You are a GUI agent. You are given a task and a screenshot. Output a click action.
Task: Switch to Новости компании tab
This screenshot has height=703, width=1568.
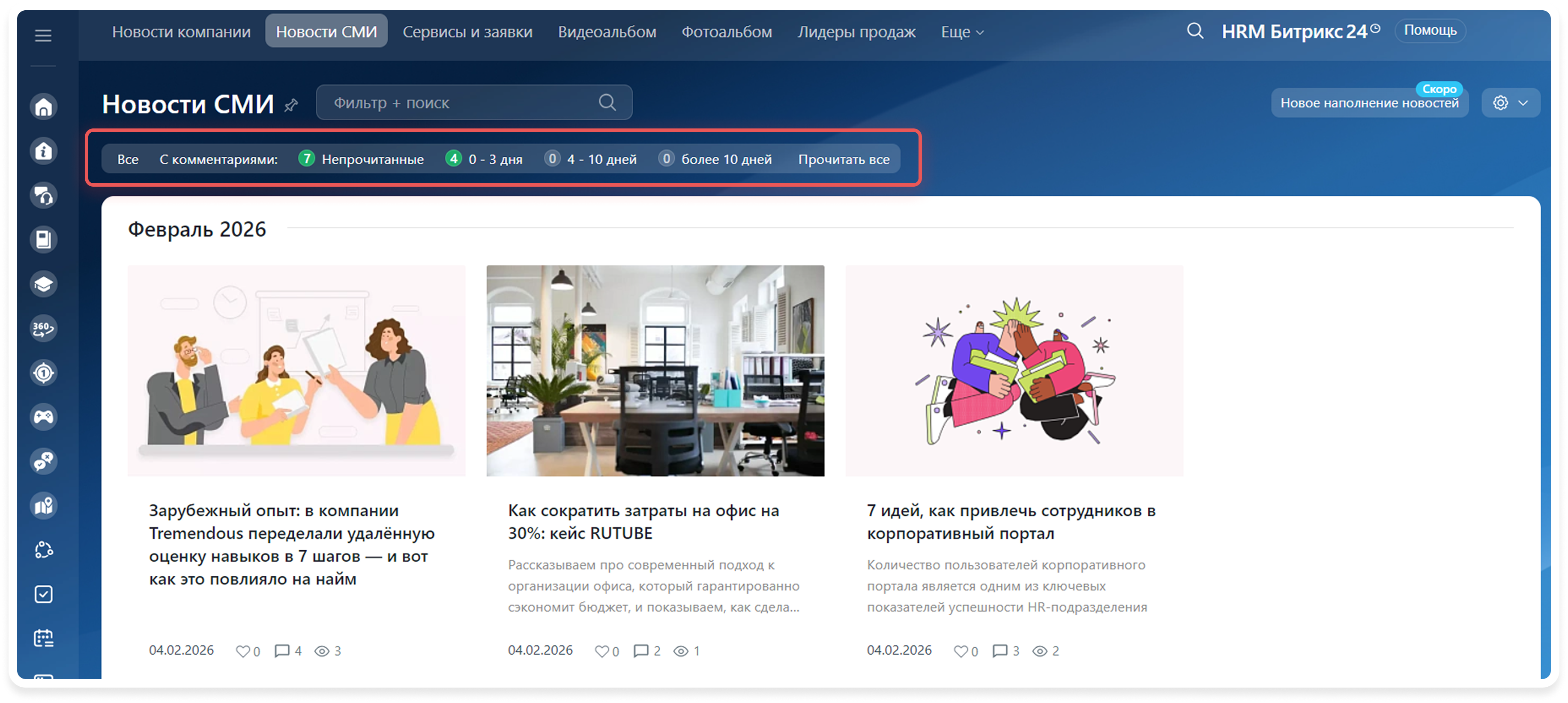click(x=181, y=32)
